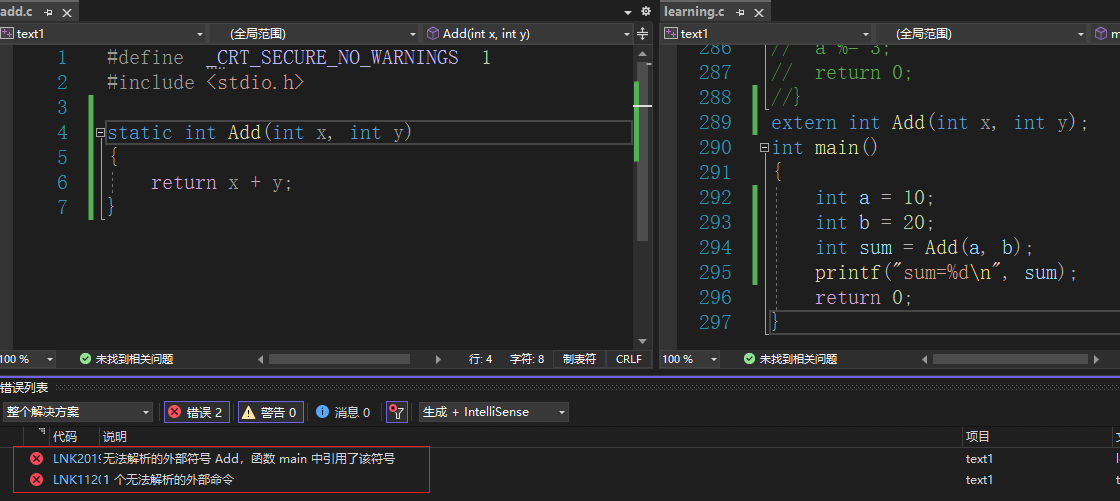Click line number 6 in add.c
The image size is (1120, 501).
pyautogui.click(x=62, y=183)
